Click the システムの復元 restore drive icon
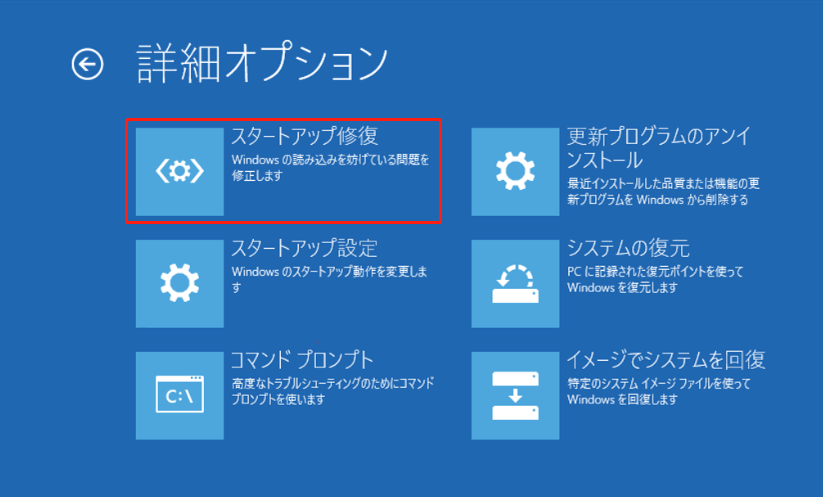Image resolution: width=823 pixels, height=497 pixels. click(515, 283)
